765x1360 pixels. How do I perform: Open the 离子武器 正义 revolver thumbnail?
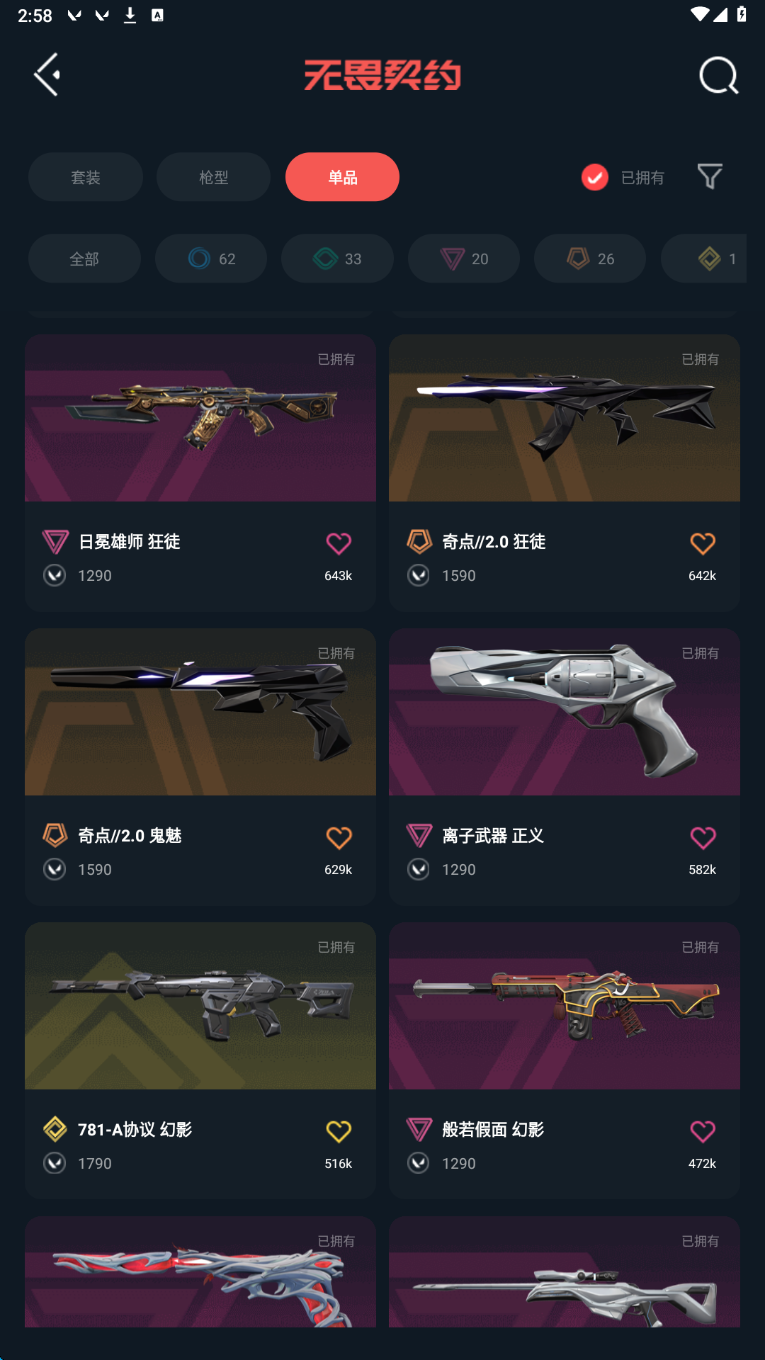[564, 712]
